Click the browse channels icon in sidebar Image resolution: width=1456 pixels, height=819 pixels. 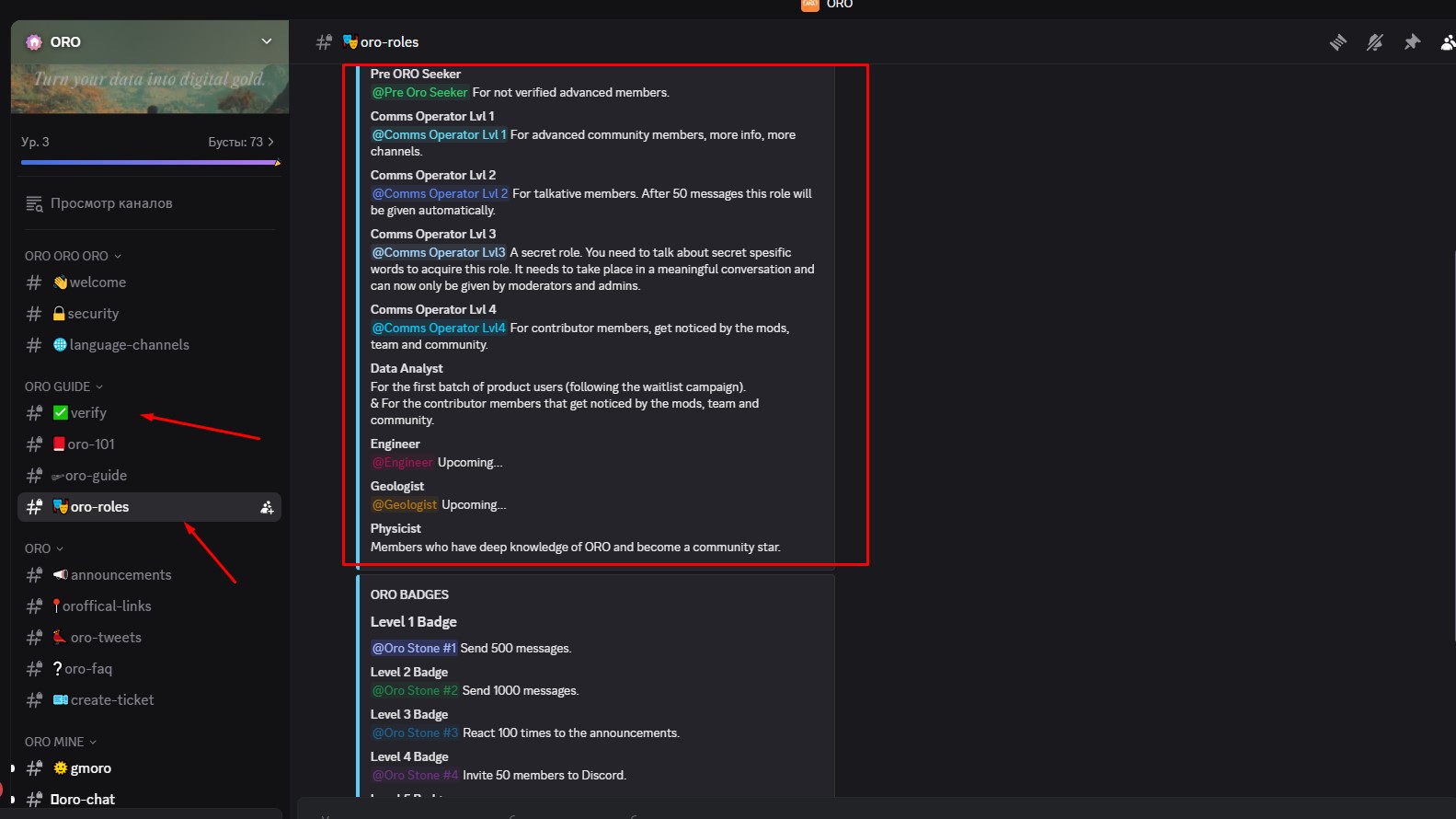tap(34, 203)
